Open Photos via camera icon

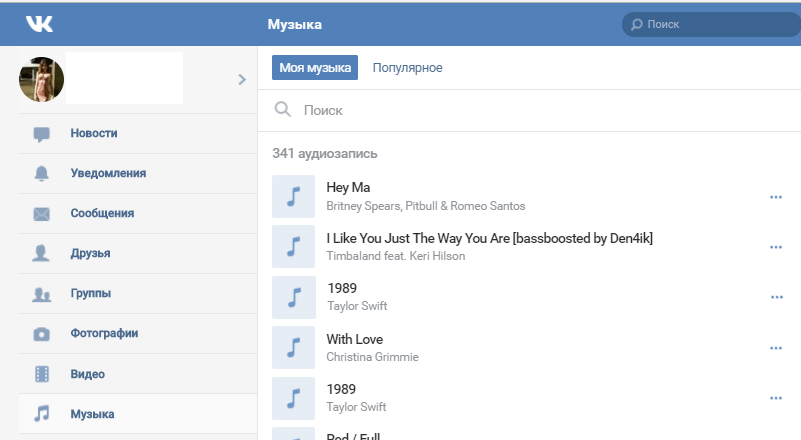click(42, 334)
